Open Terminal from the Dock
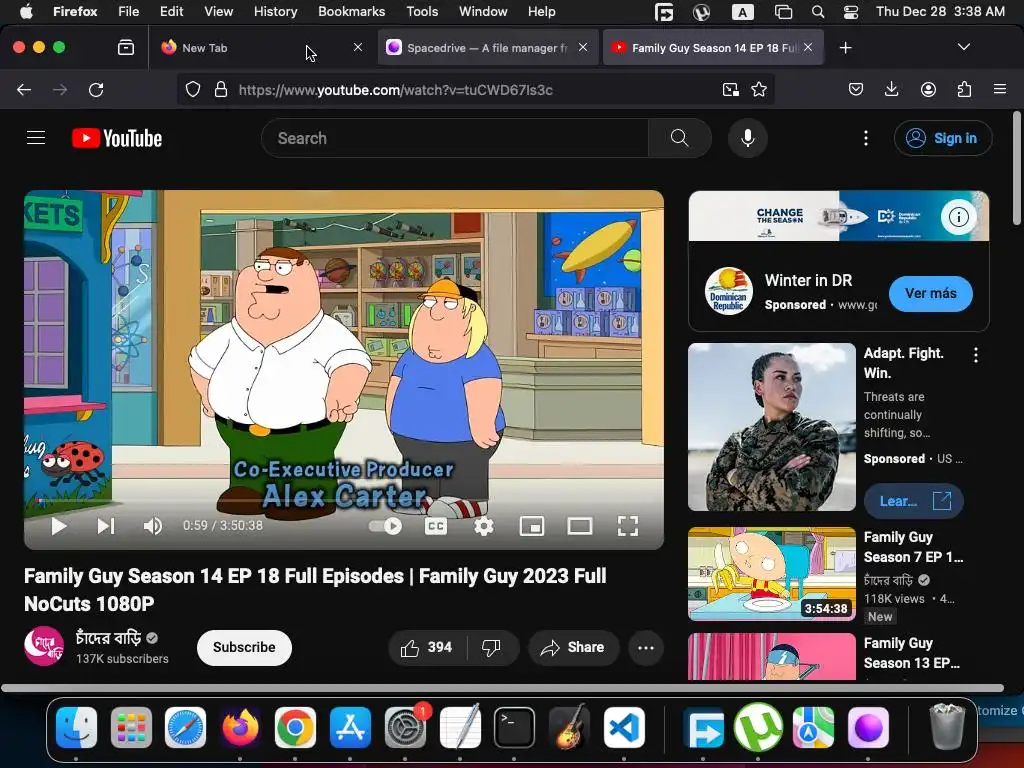 click(x=514, y=728)
